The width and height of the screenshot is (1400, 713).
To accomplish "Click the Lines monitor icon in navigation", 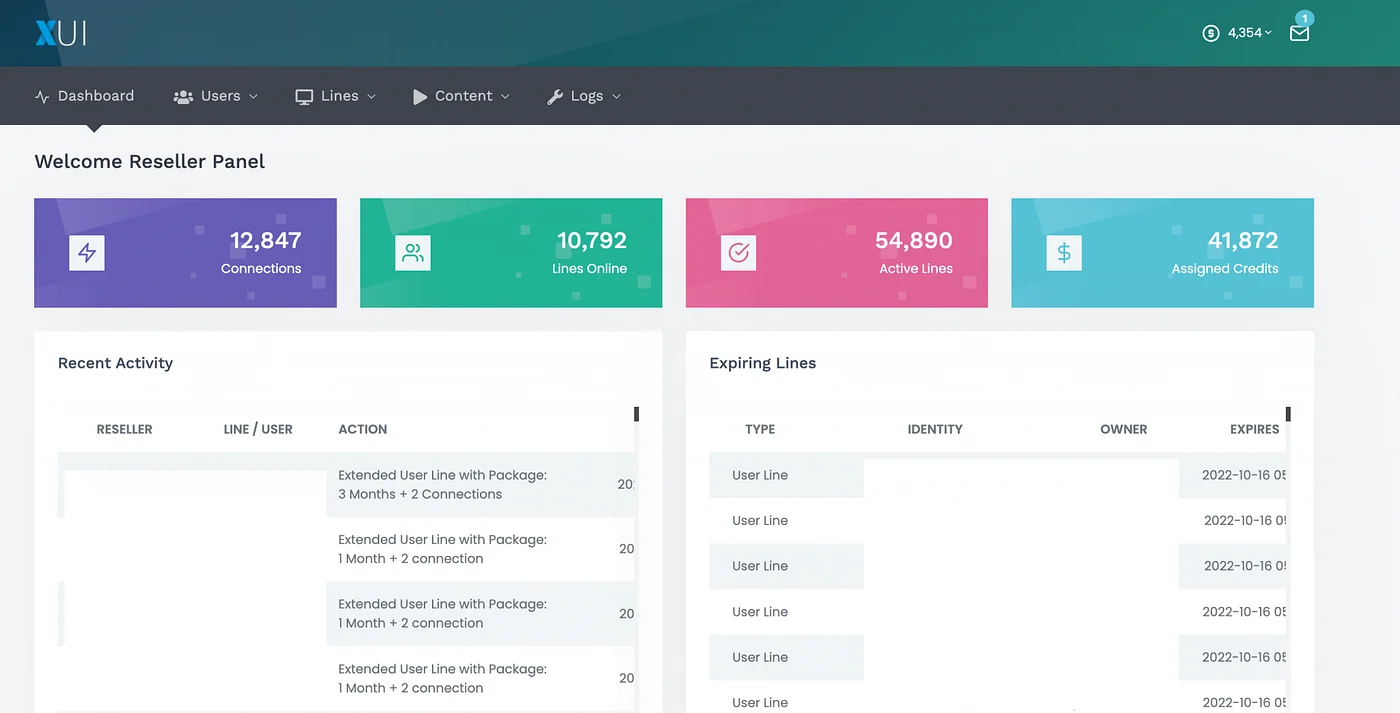I will [x=305, y=95].
